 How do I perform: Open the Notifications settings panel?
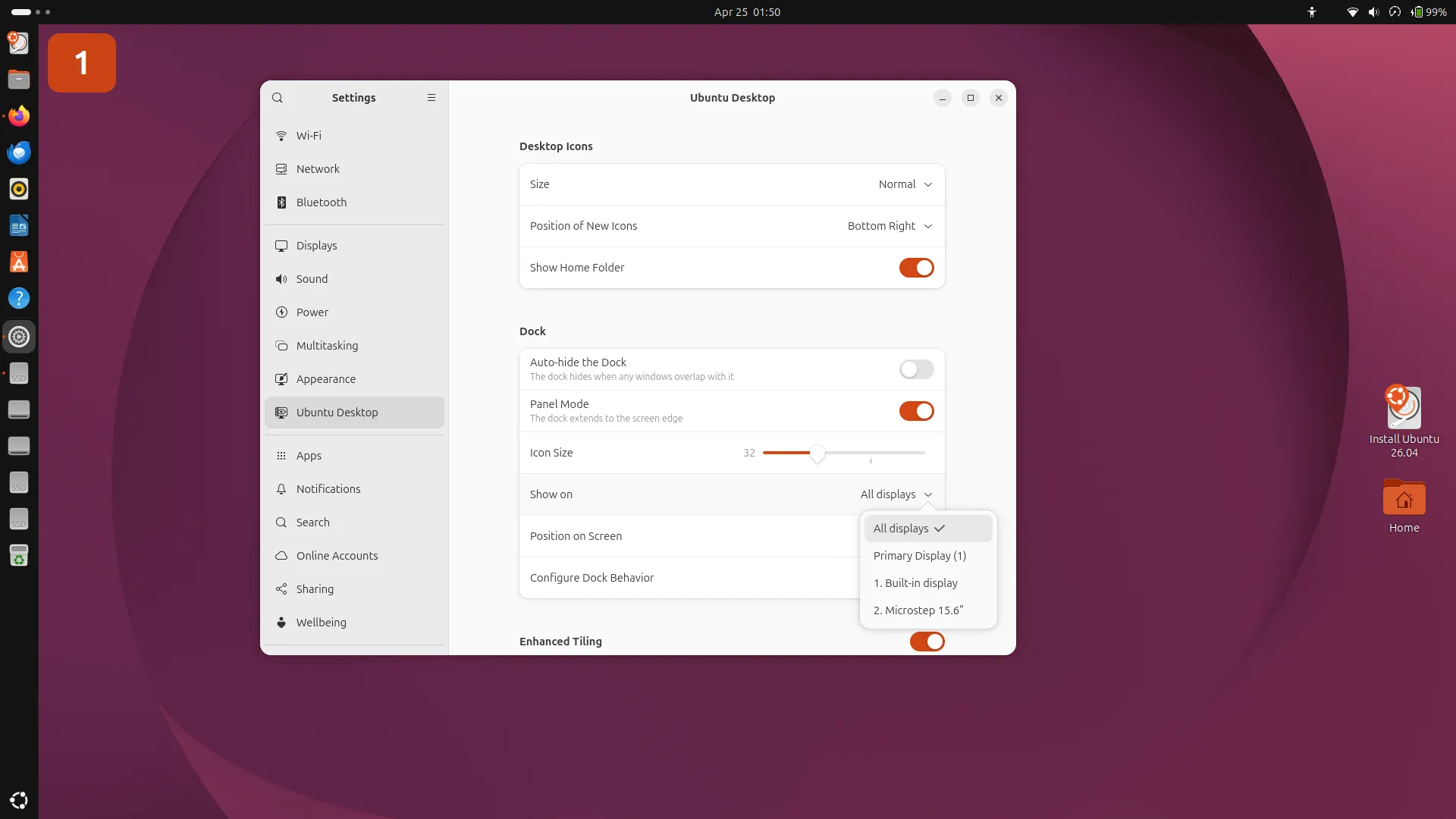[328, 488]
